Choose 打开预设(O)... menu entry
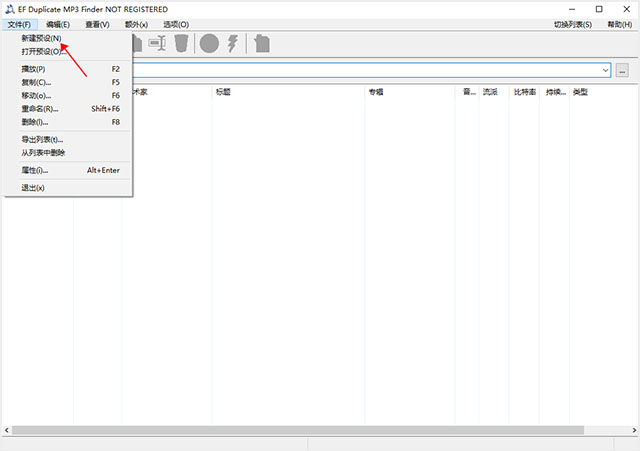Image resolution: width=640 pixels, height=451 pixels. pos(43,51)
